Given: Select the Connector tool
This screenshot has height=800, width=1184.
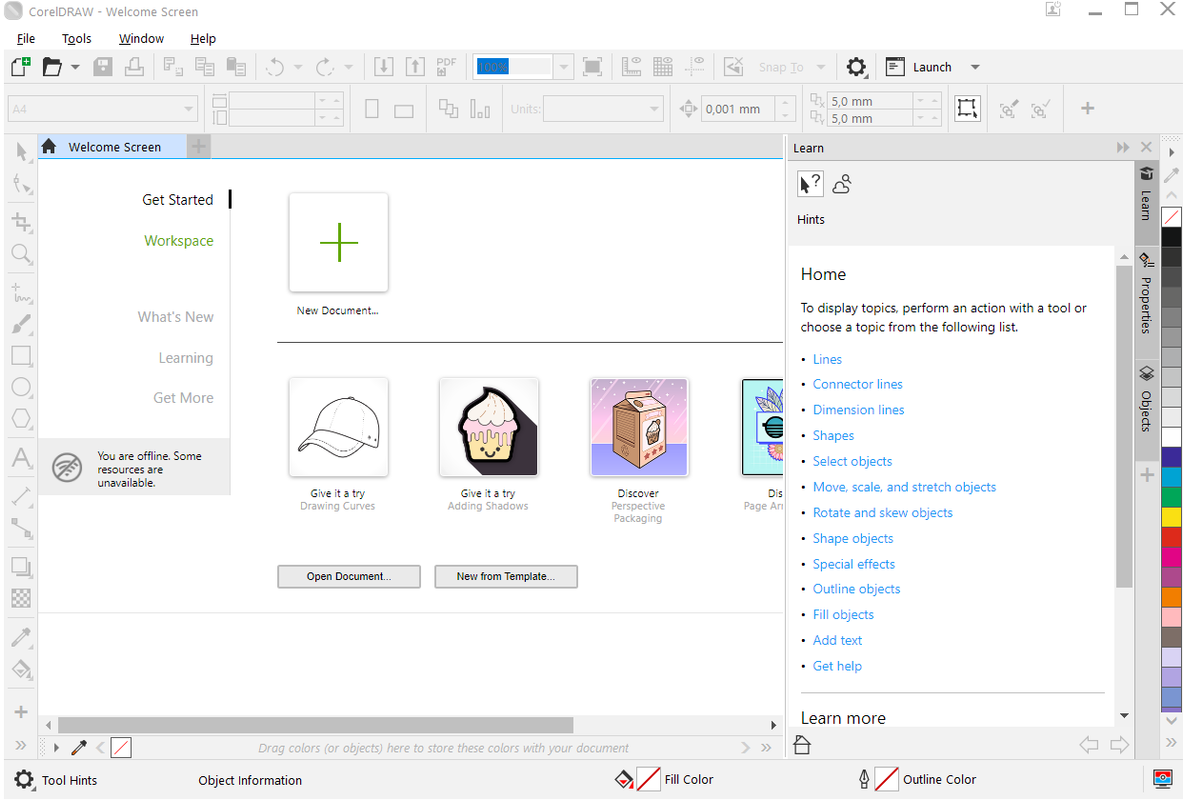Looking at the screenshot, I should [x=21, y=528].
